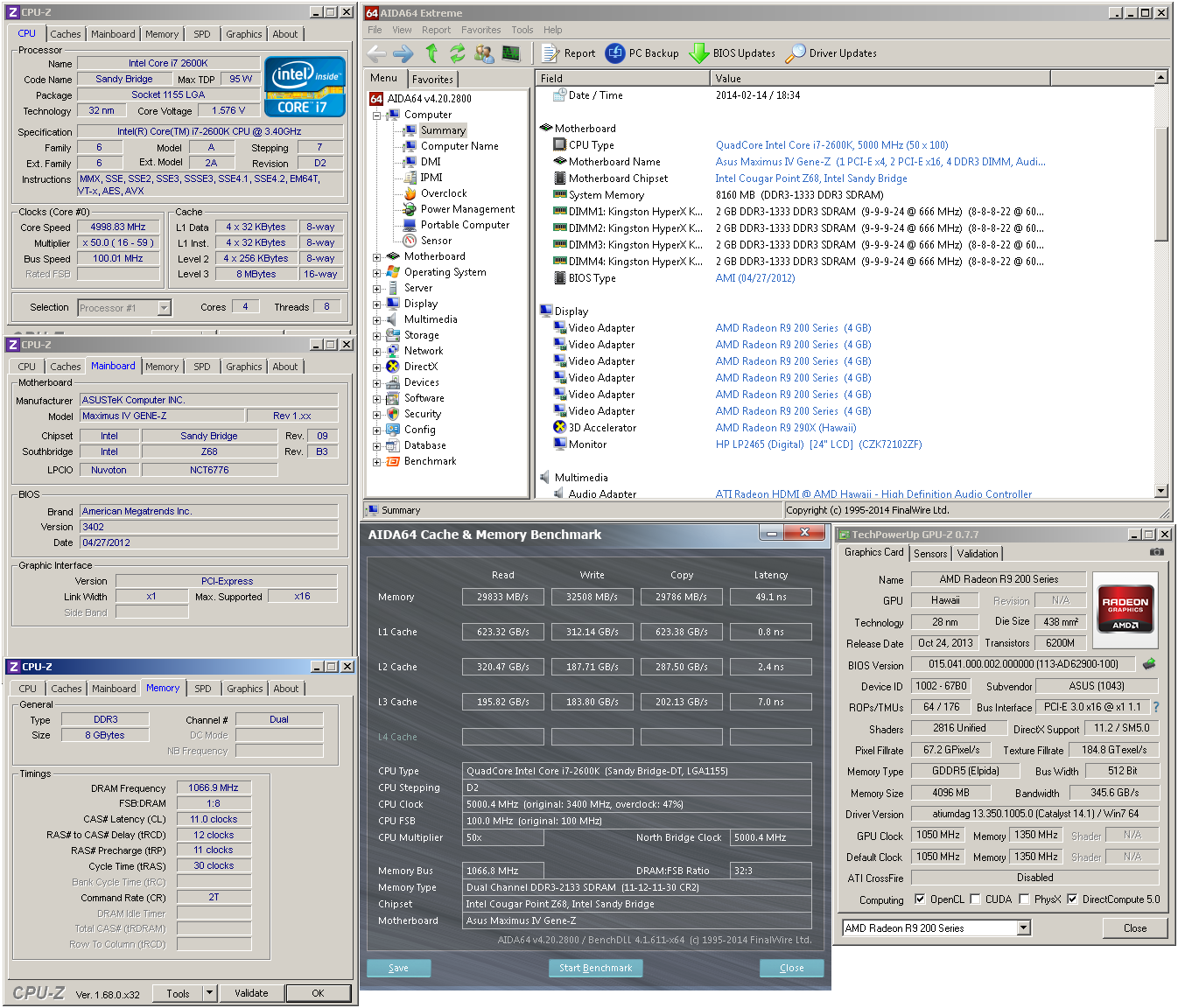
Task: Switch to the Validation tab in GPU-Z
Action: point(977,554)
